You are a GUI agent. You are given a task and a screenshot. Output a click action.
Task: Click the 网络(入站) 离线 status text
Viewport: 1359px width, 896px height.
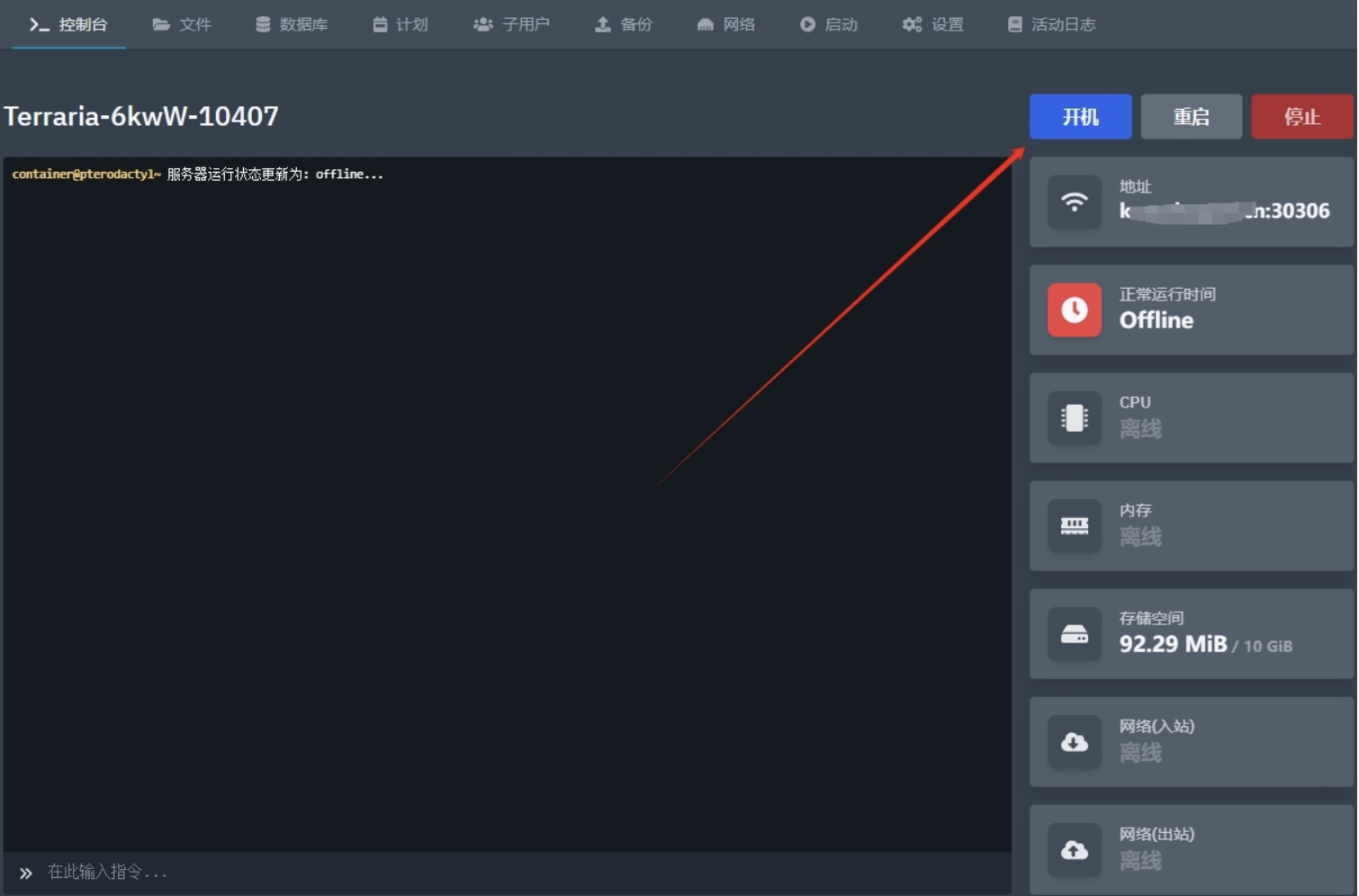click(1140, 753)
